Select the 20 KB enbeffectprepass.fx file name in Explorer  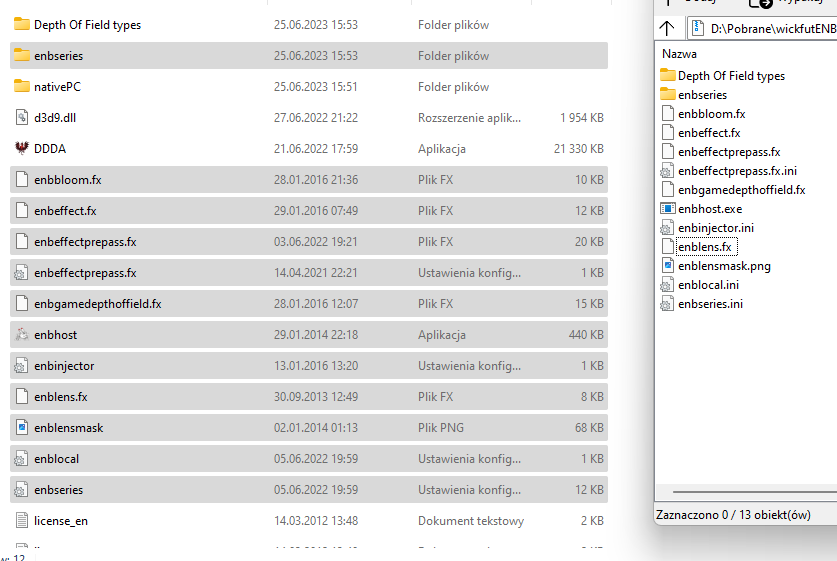[x=85, y=242]
